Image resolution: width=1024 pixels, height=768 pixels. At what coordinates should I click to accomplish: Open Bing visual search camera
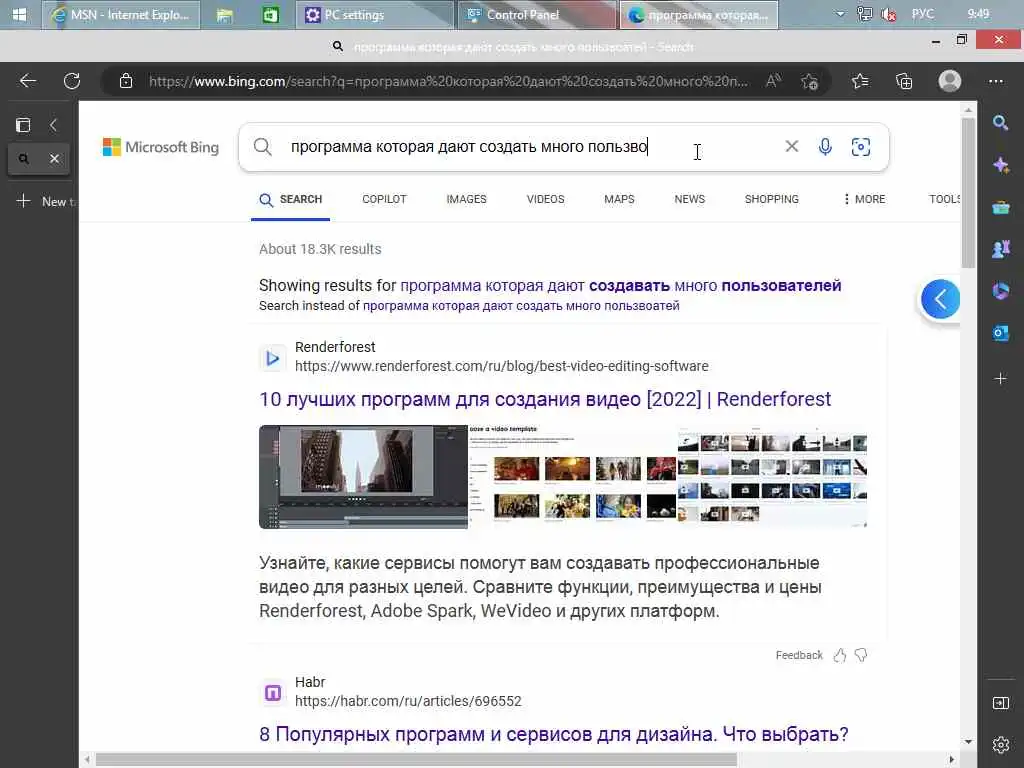[861, 146]
